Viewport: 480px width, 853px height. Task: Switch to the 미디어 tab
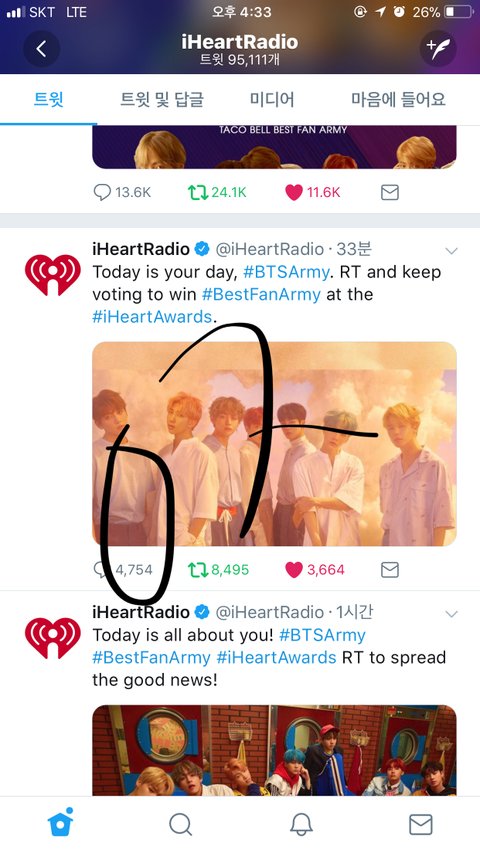point(272,100)
